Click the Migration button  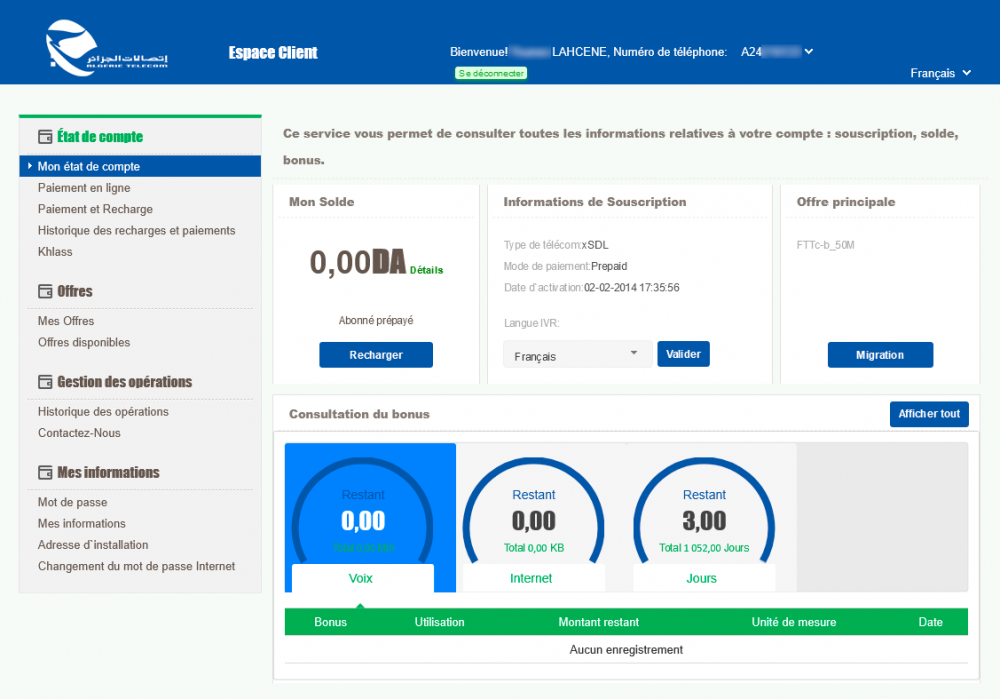coord(880,355)
